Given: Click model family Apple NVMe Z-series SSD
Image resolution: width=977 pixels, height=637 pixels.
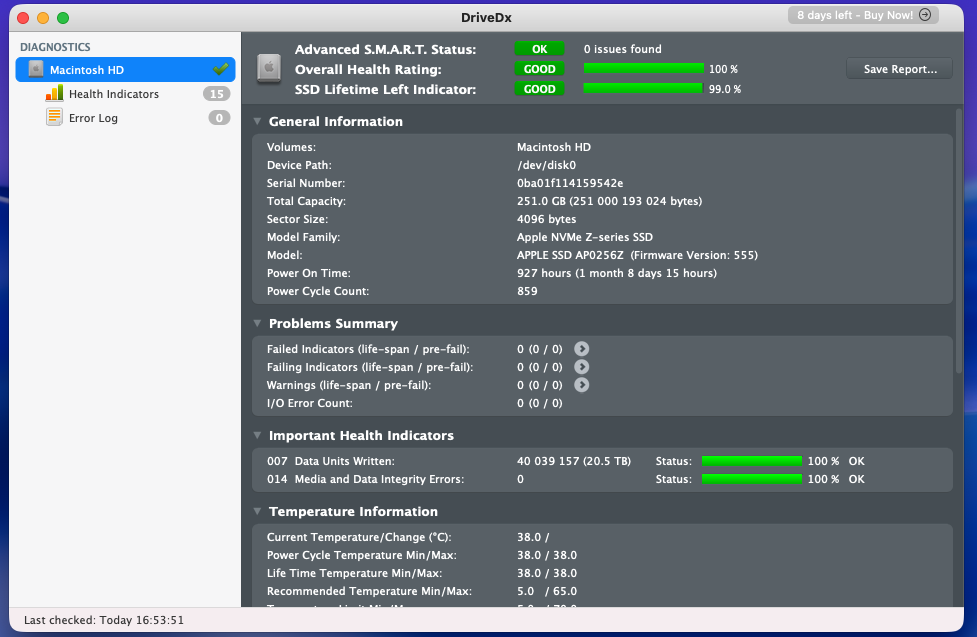Looking at the screenshot, I should click(584, 237).
